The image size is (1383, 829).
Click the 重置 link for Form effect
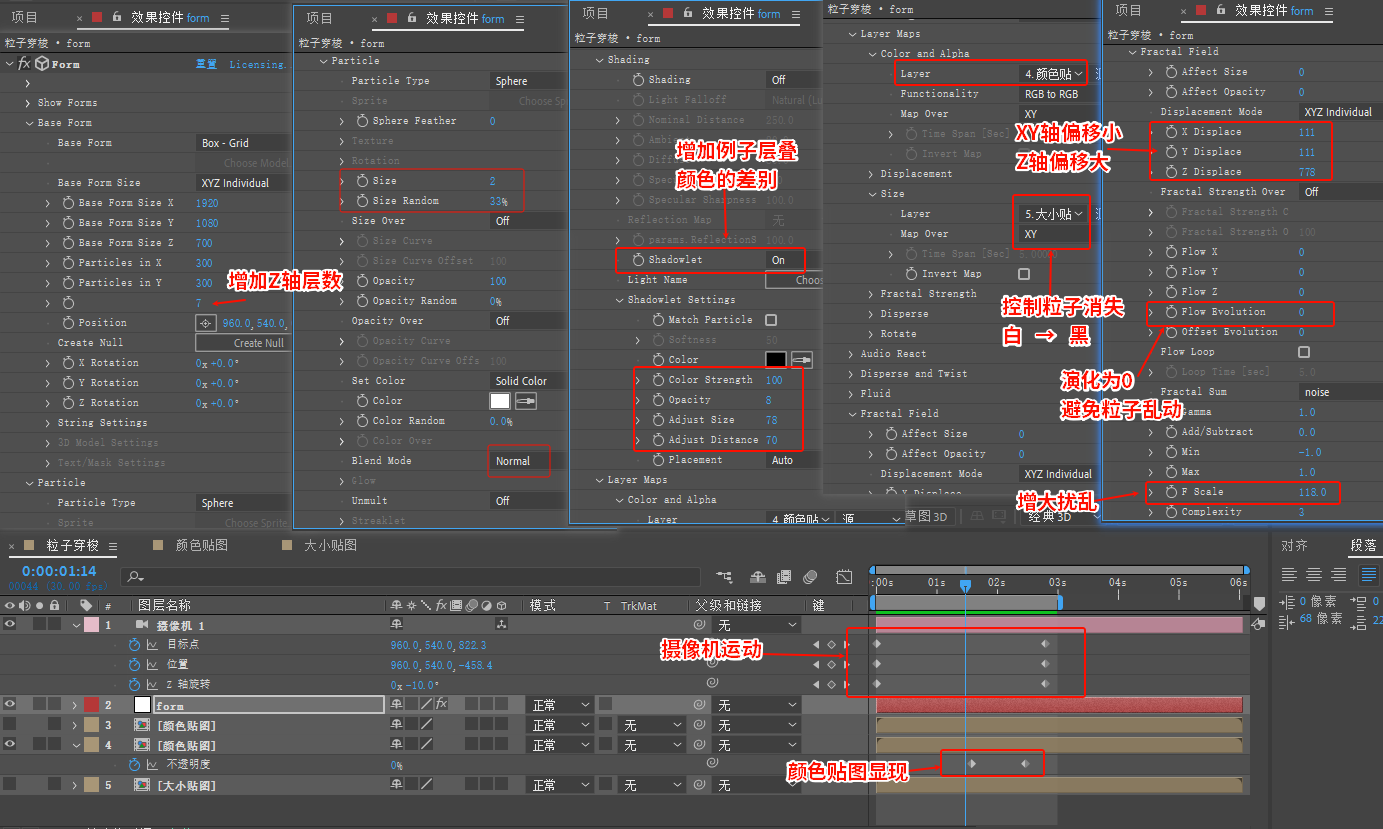[x=206, y=64]
